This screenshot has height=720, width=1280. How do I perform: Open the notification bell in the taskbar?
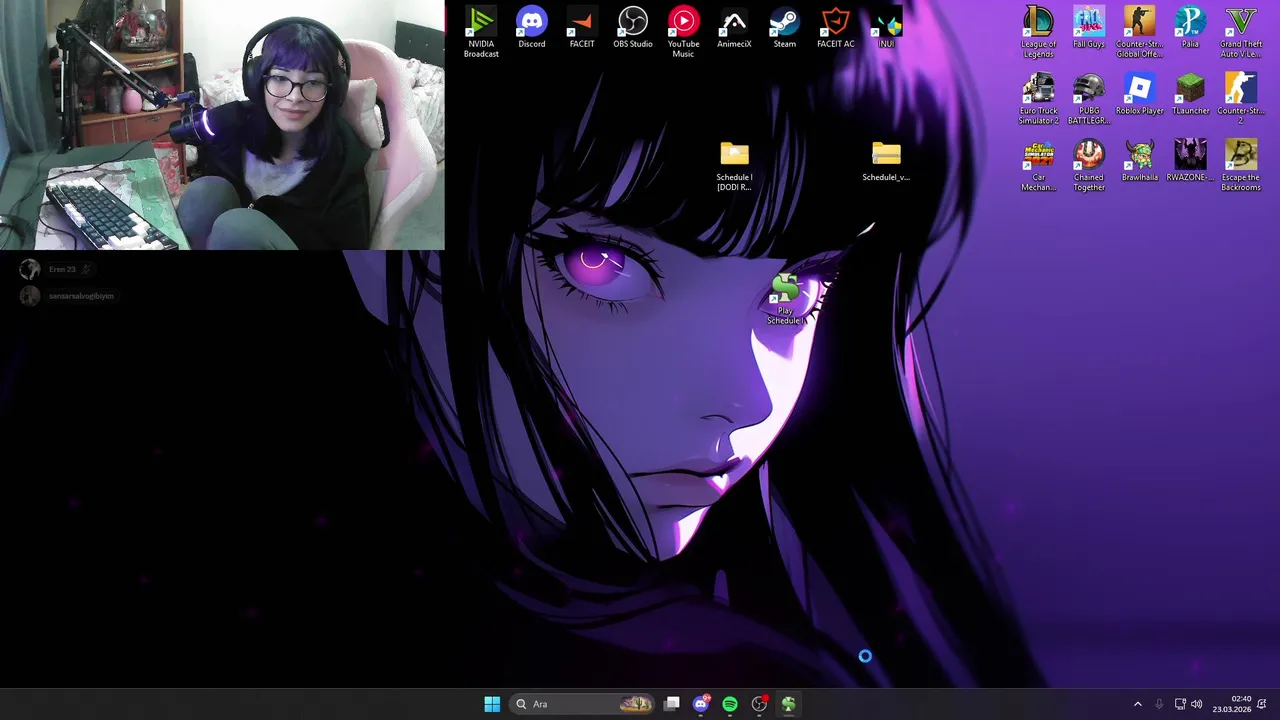pos(1263,704)
